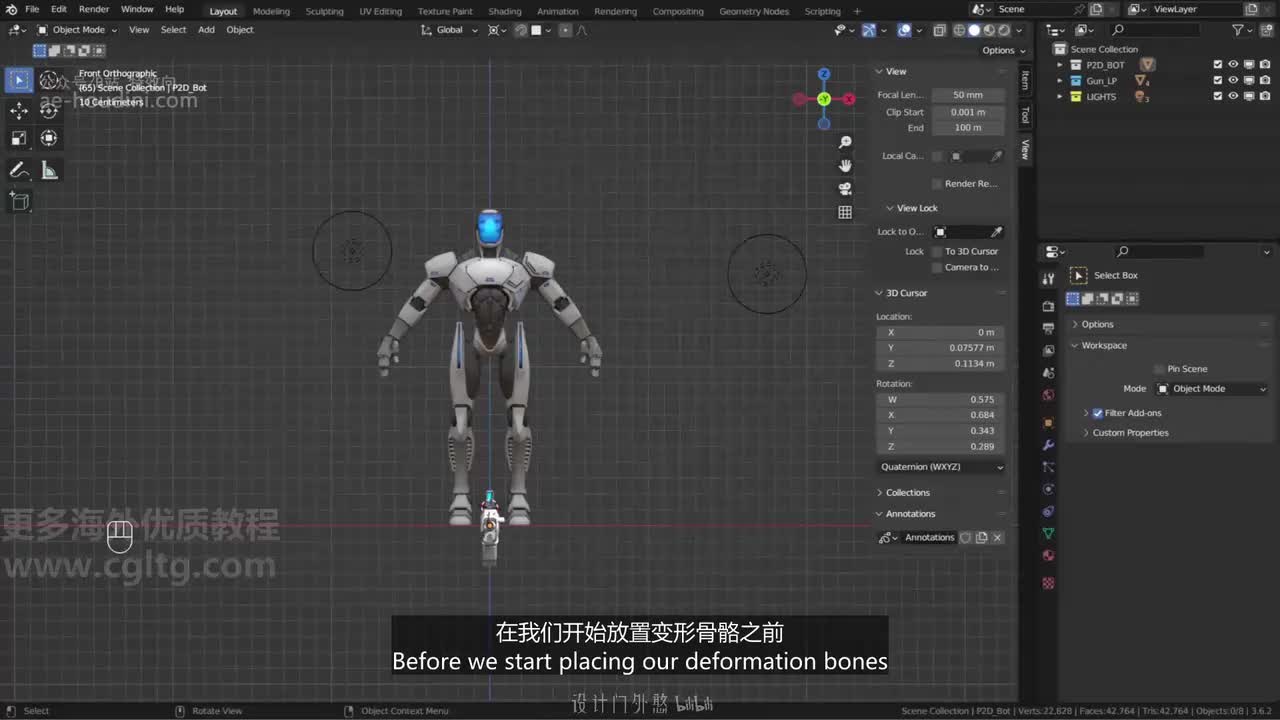Click the Focal Length 50 mm field
The height and width of the screenshot is (720, 1280).
(x=968, y=95)
